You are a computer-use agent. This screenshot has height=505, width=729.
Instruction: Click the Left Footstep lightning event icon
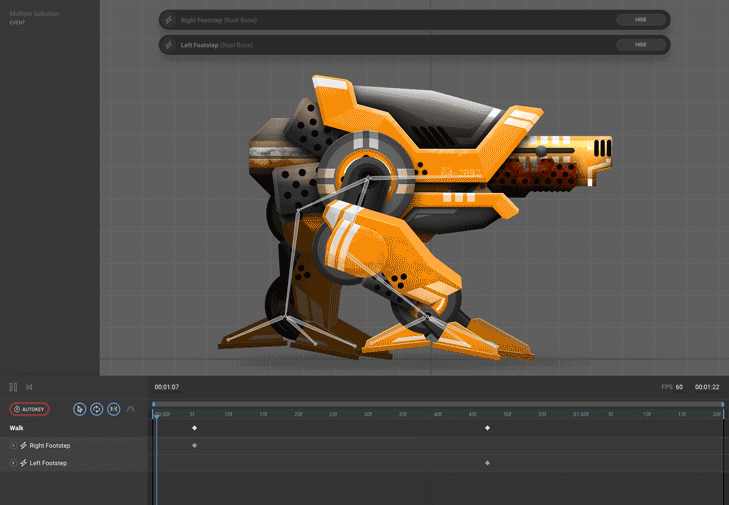click(x=23, y=463)
